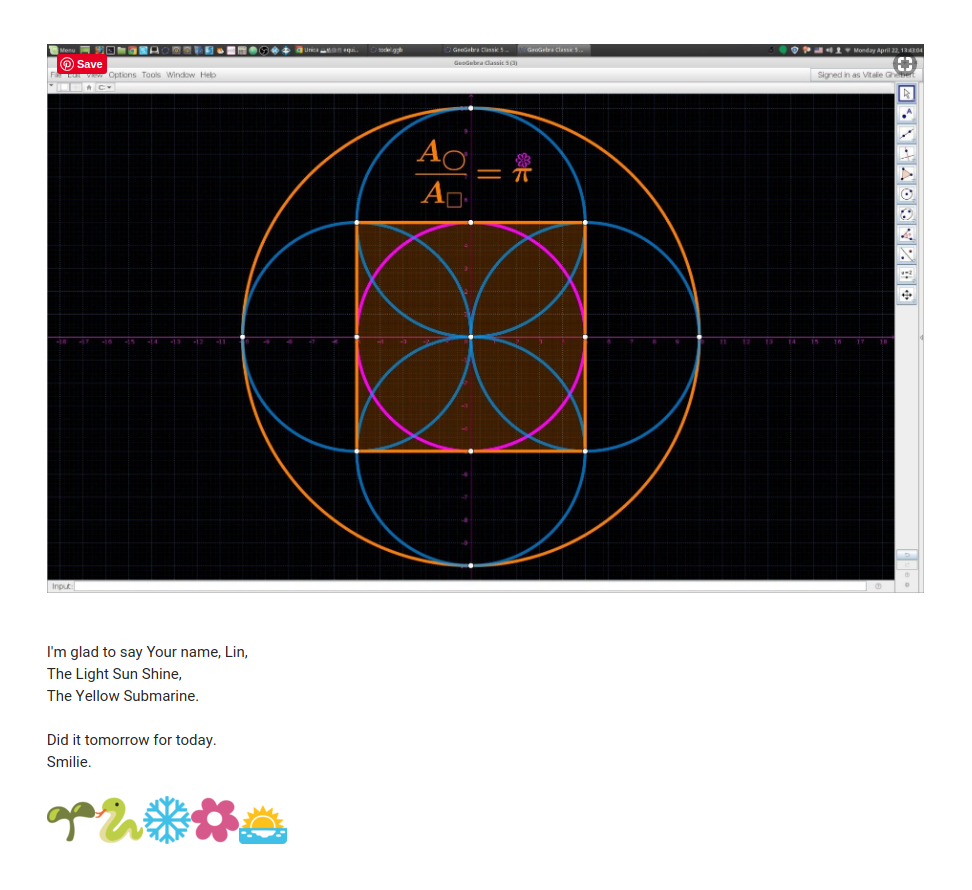Switch to the Unica Chrome taskbar window
The width and height of the screenshot is (972, 890).
click(329, 50)
